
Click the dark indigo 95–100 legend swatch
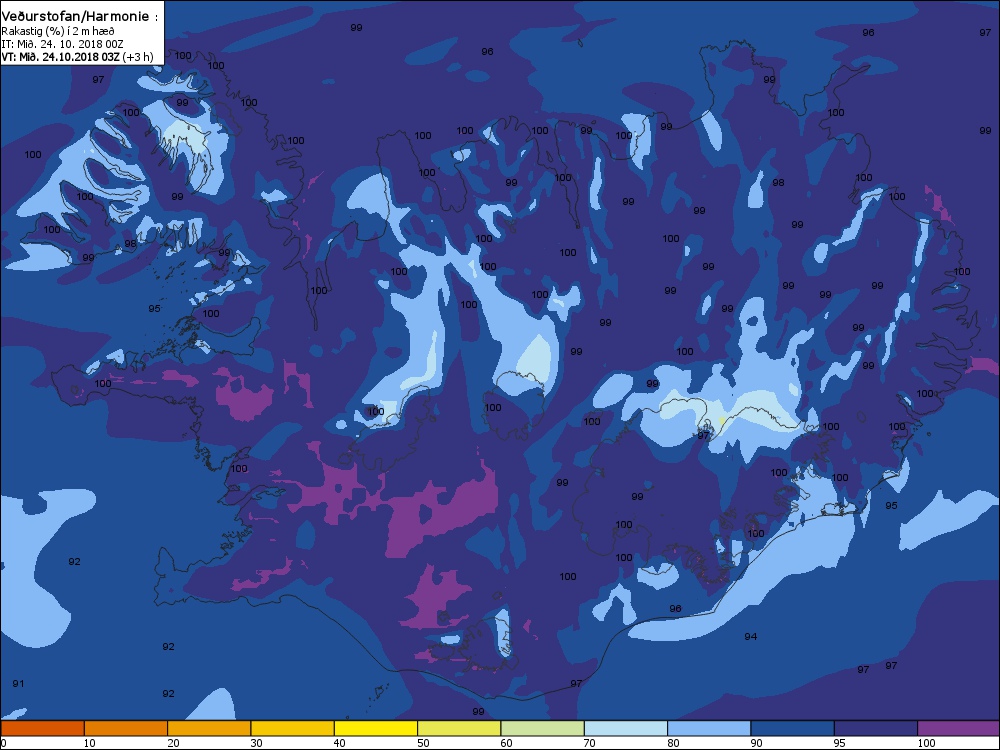click(876, 728)
